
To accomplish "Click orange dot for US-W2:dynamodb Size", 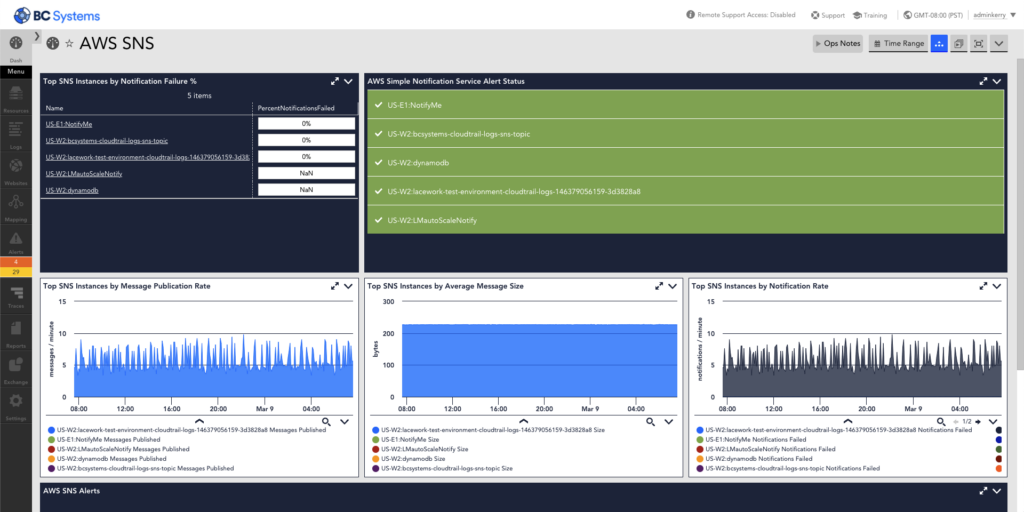I will click(375, 459).
